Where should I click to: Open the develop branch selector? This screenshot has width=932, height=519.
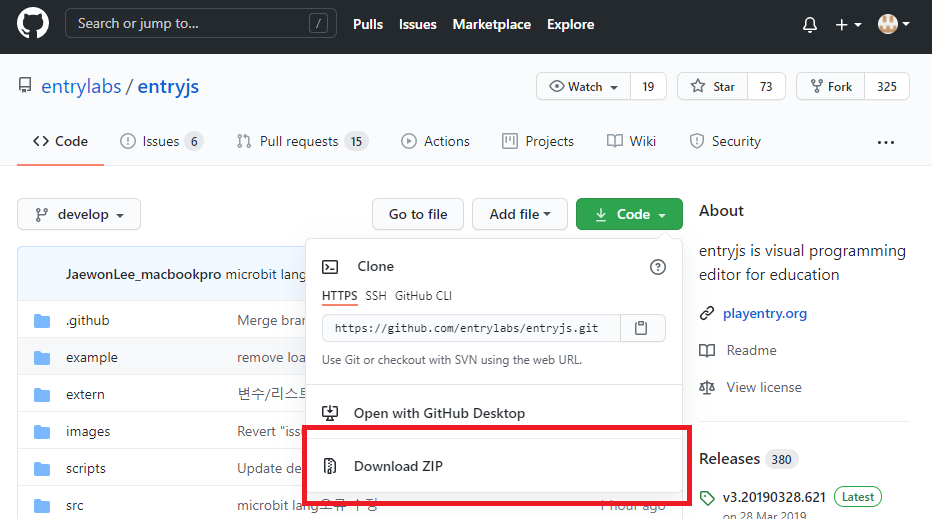coord(79,214)
